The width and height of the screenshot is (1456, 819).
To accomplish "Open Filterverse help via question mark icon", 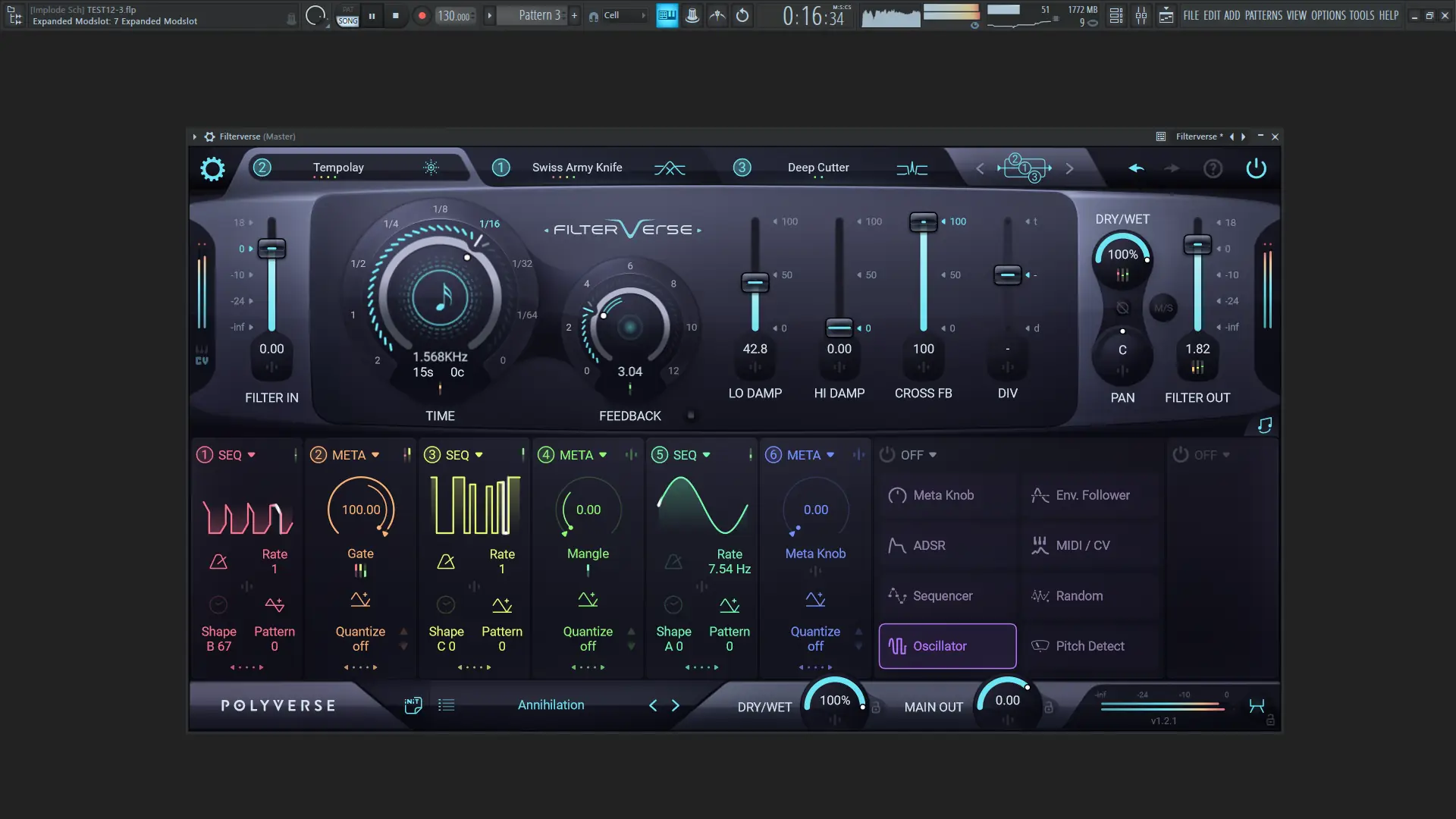I will click(1213, 168).
